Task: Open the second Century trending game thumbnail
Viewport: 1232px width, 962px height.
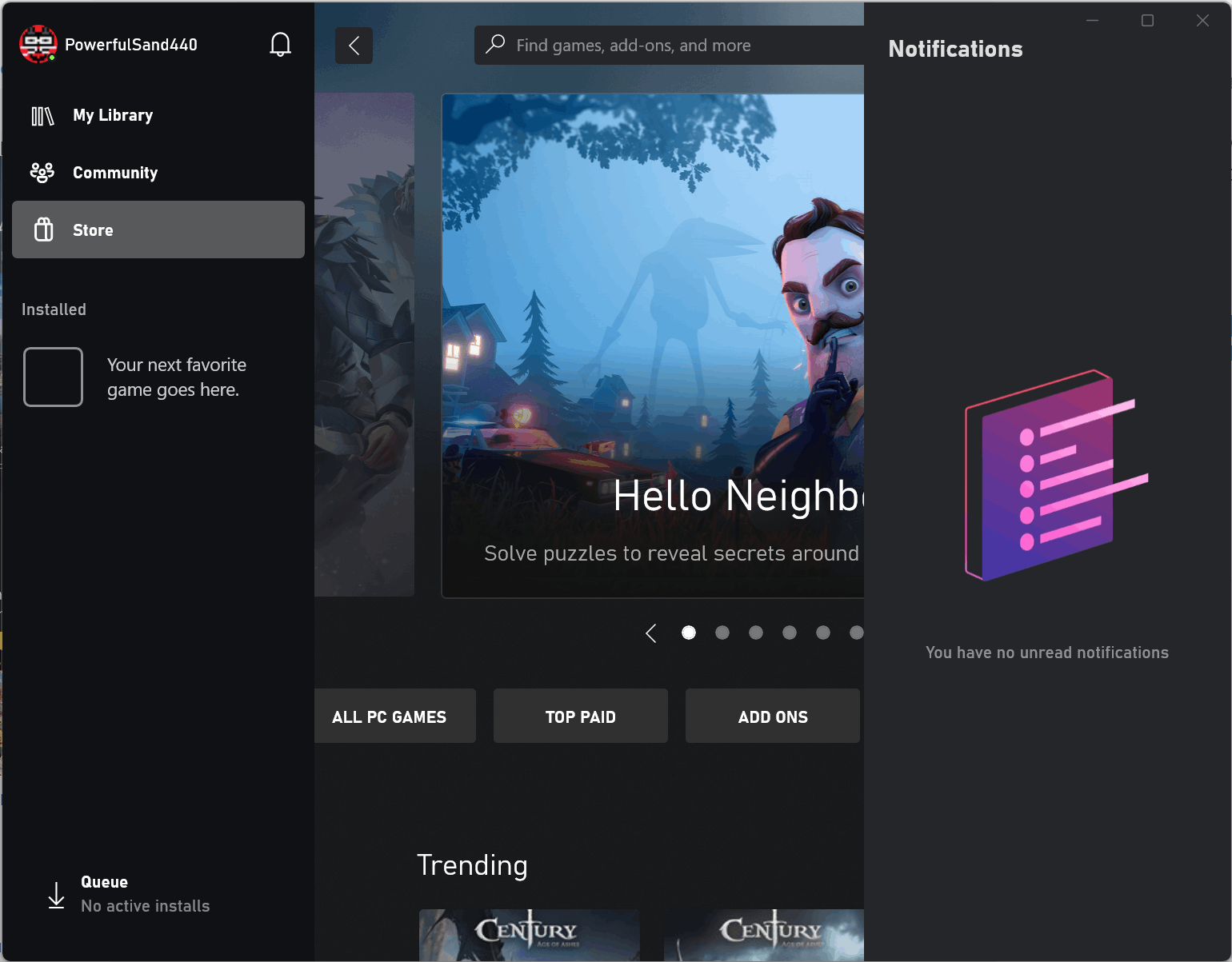Action: (x=764, y=935)
